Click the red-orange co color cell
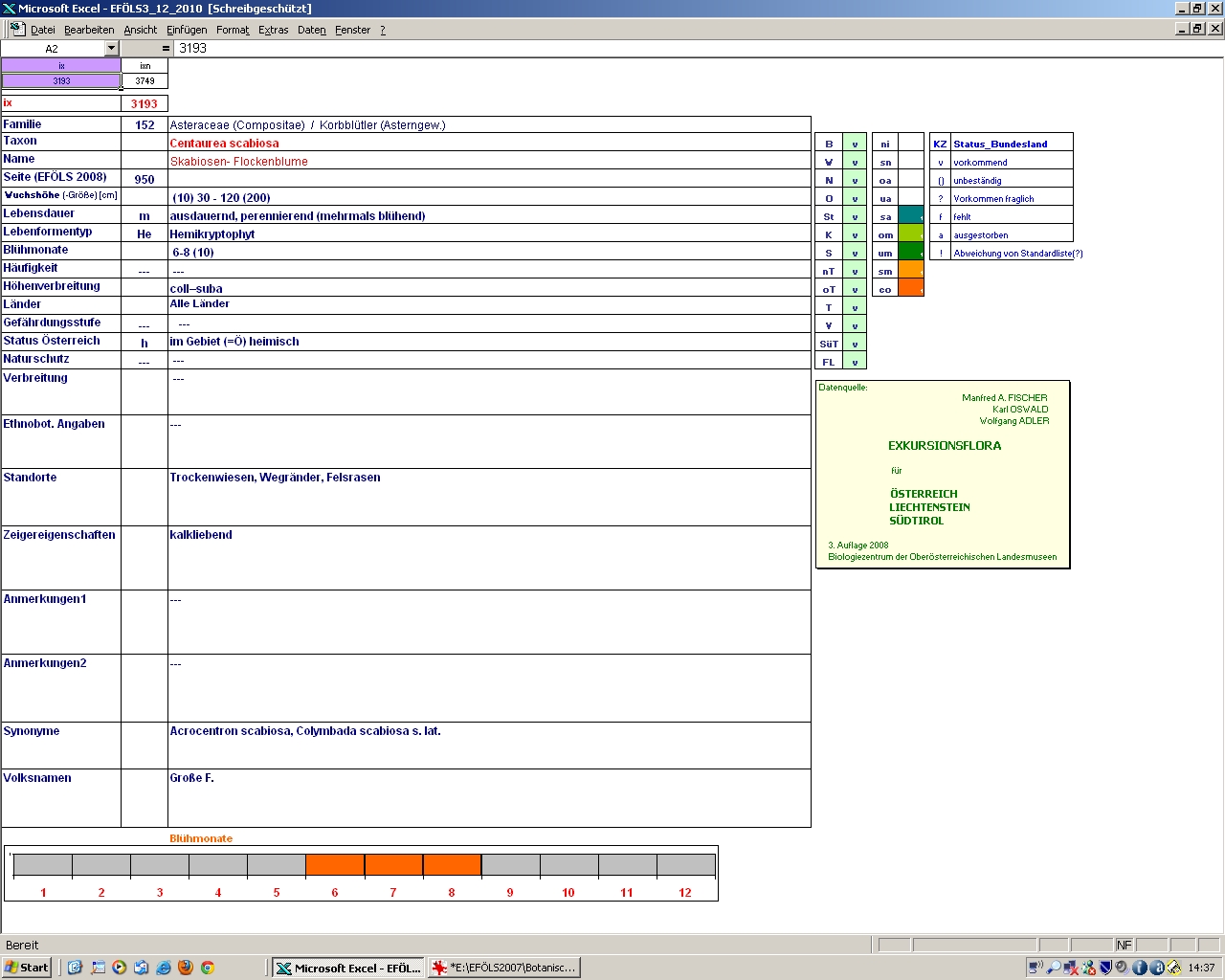 911,289
